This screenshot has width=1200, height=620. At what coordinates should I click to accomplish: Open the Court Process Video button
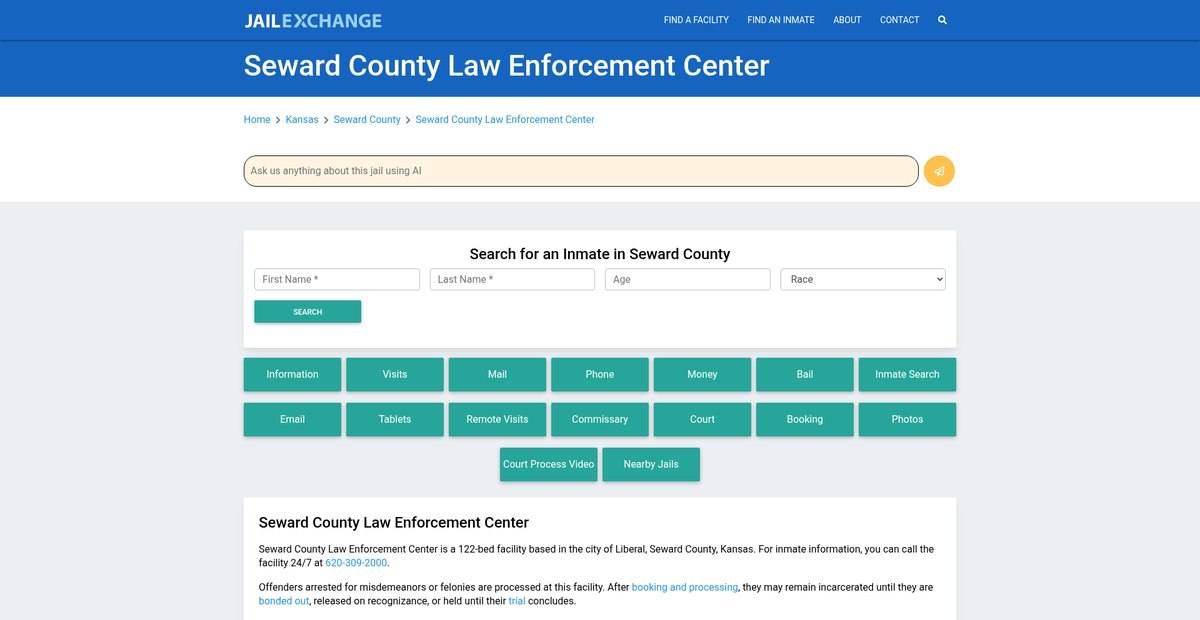click(x=548, y=465)
